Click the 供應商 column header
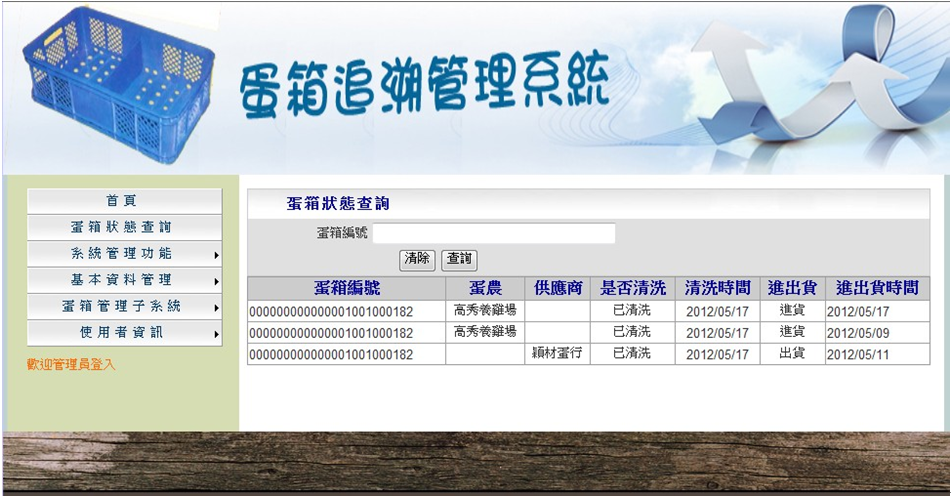The width and height of the screenshot is (951, 496). (557, 288)
